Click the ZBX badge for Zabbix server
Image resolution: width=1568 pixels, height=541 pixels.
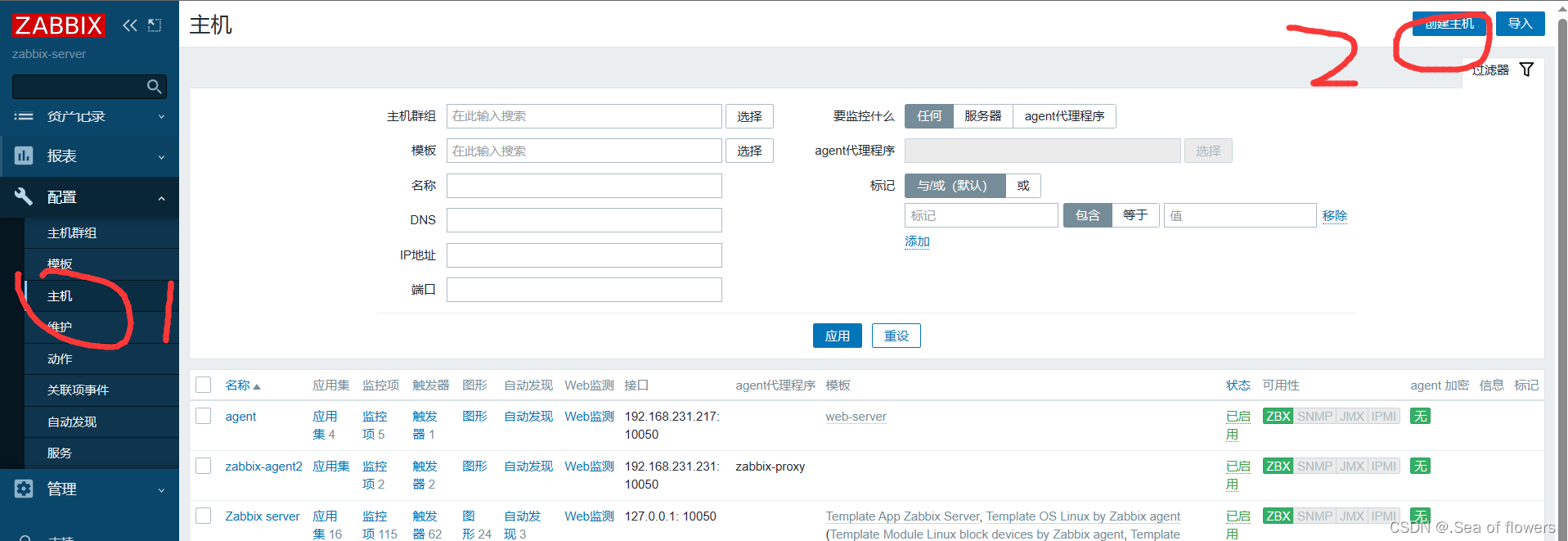1278,516
